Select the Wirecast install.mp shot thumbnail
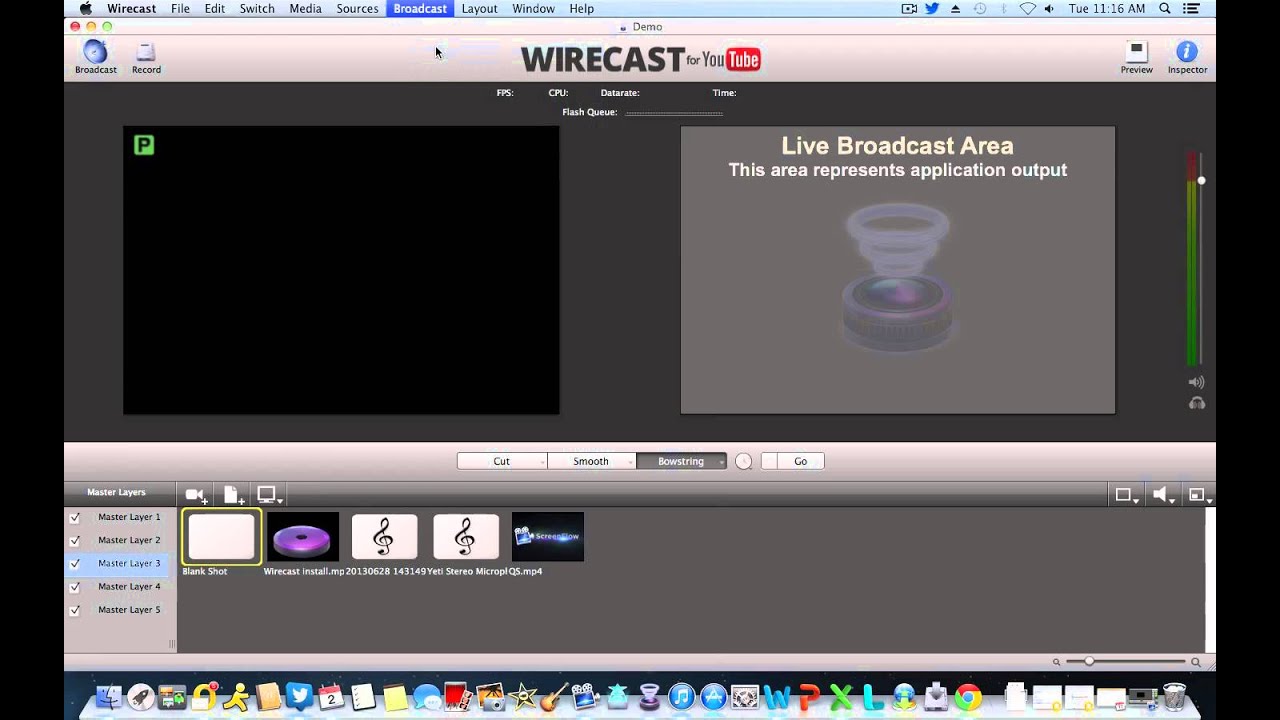The image size is (1280, 720). pyautogui.click(x=302, y=537)
